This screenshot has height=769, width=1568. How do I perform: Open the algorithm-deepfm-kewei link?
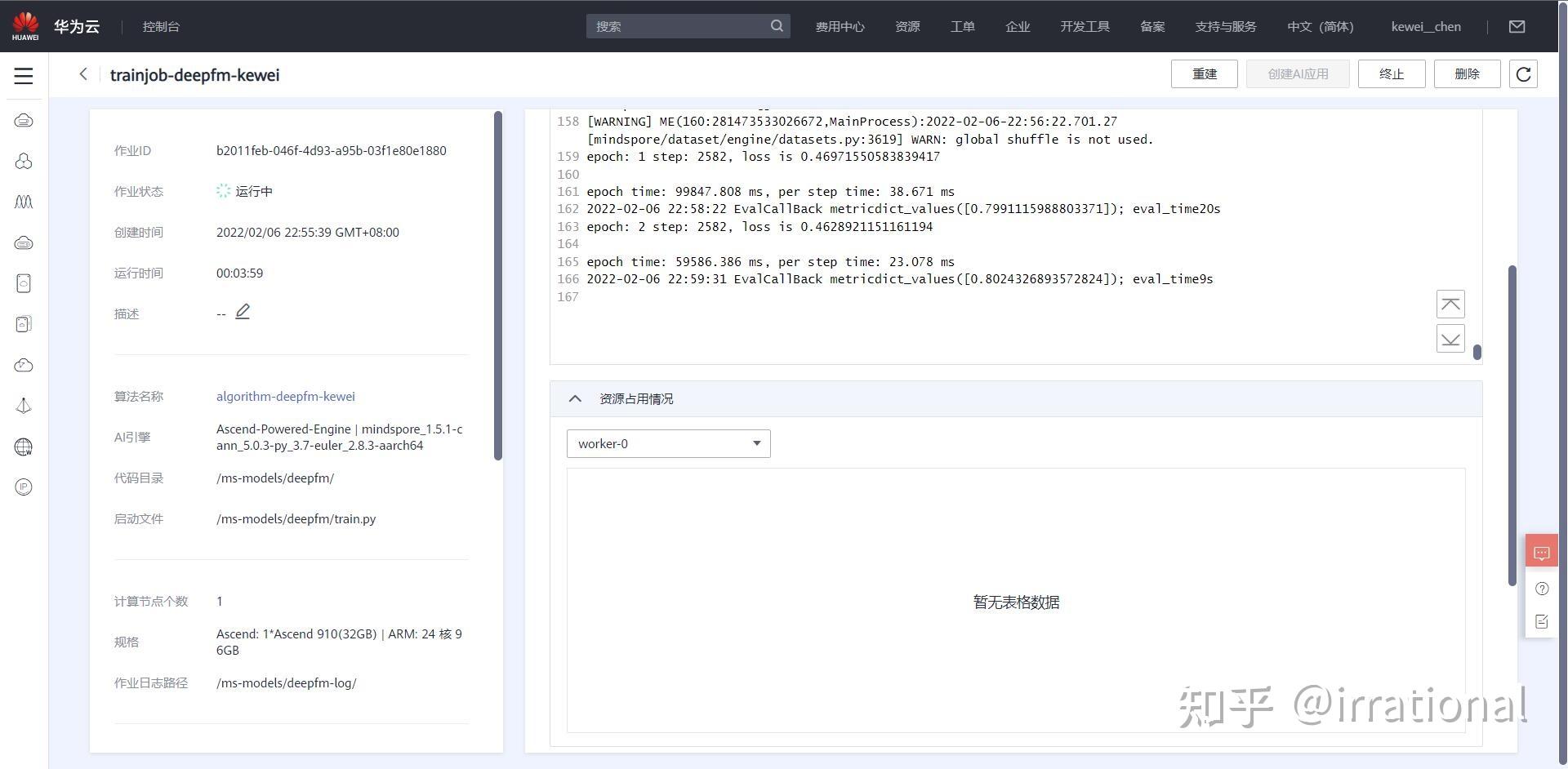pyautogui.click(x=285, y=396)
